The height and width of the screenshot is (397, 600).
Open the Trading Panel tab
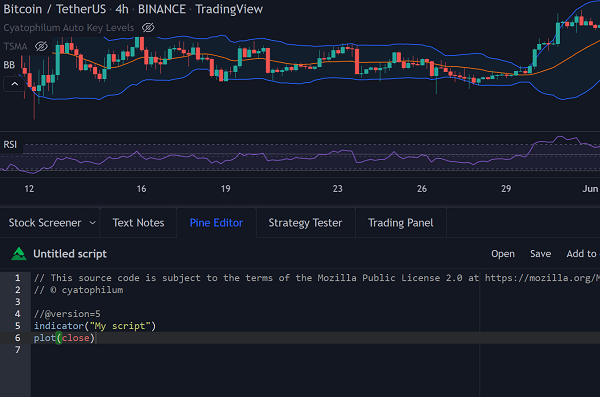(x=400, y=223)
